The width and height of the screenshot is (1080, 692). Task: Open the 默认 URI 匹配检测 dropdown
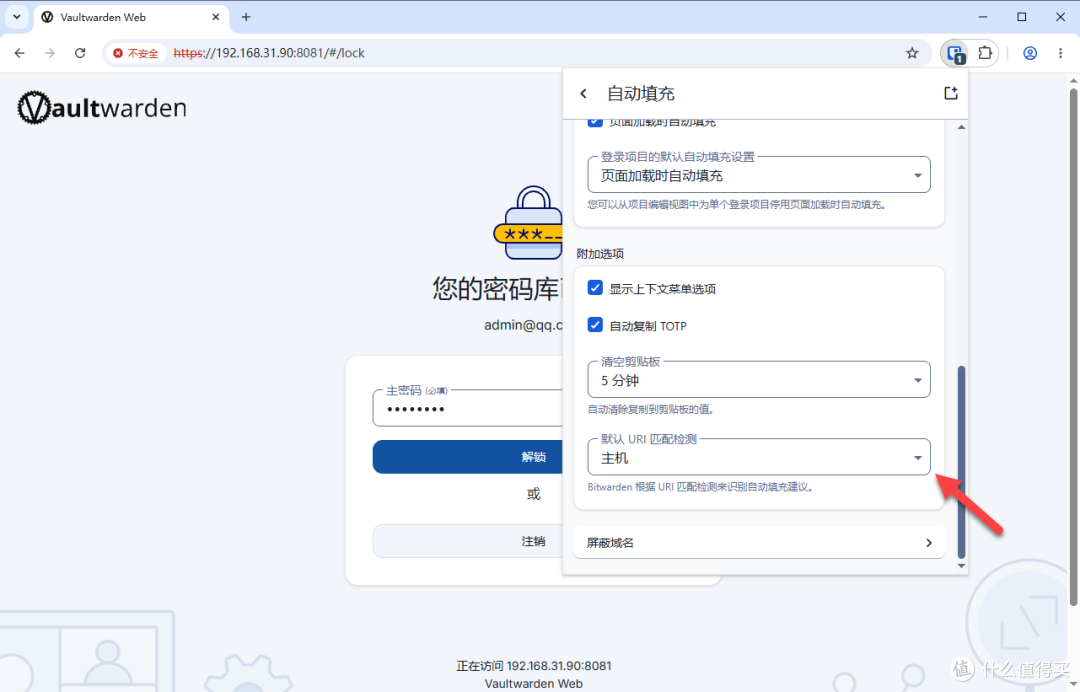[x=759, y=457]
